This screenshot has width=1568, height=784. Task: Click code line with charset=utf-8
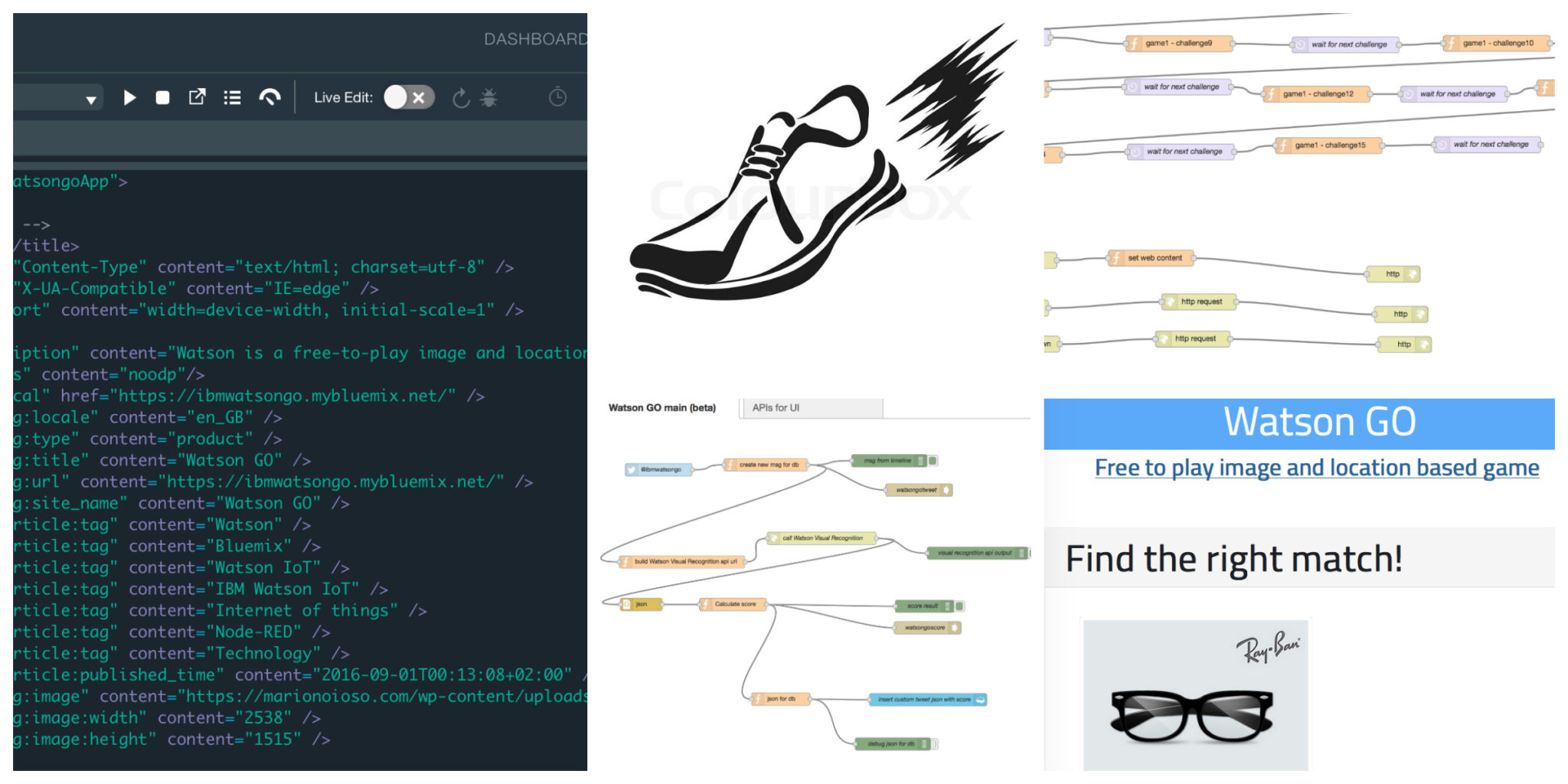point(263,267)
